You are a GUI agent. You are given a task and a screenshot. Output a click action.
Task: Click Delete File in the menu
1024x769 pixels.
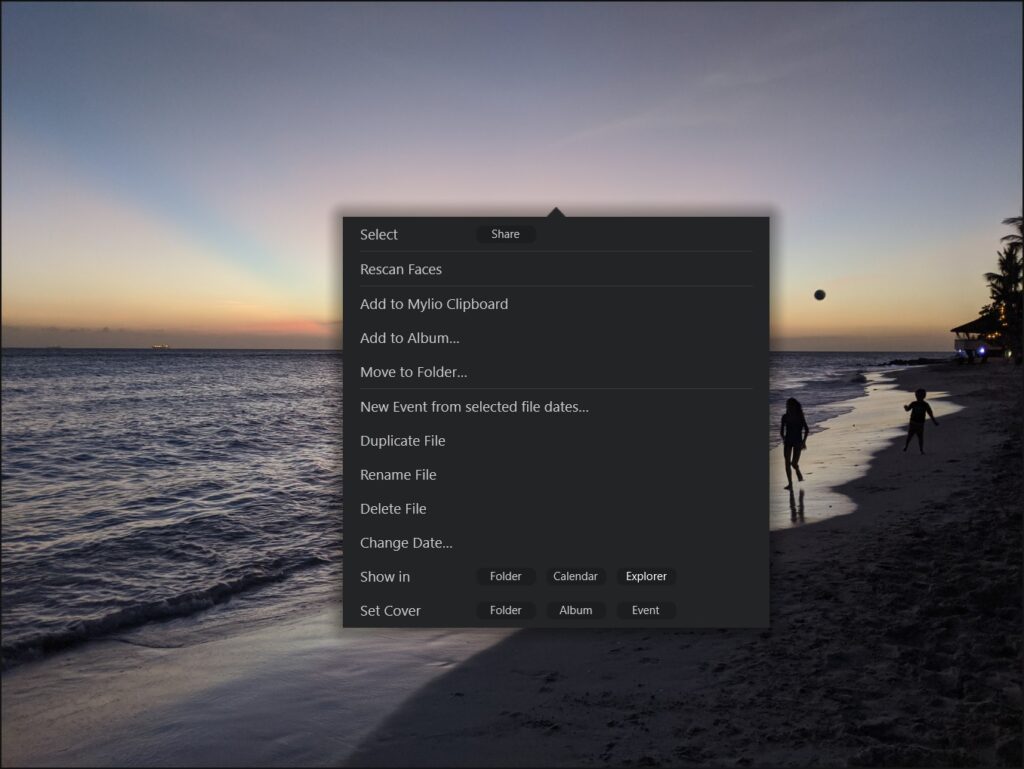(393, 509)
